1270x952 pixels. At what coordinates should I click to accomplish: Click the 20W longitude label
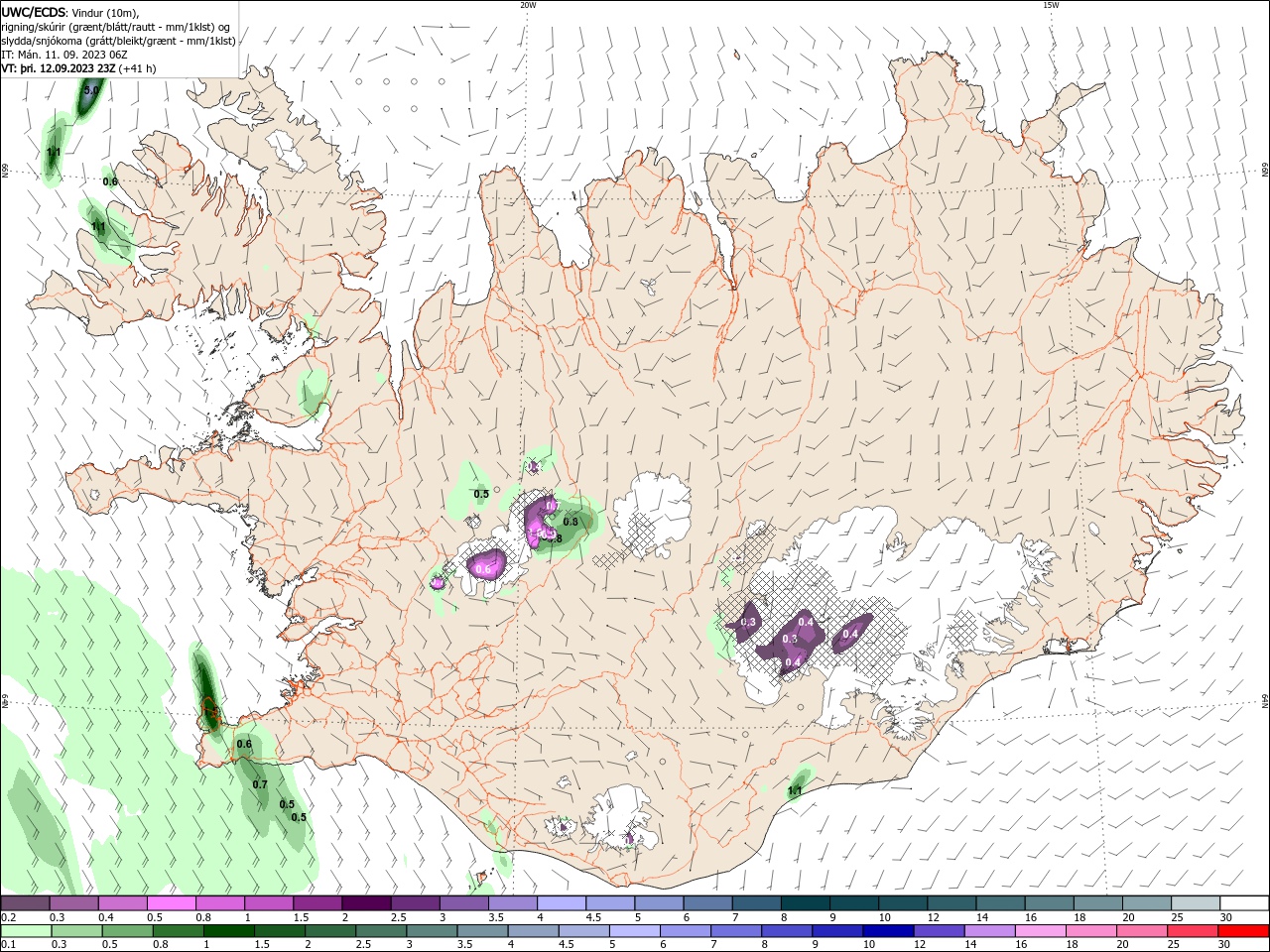pos(528,5)
